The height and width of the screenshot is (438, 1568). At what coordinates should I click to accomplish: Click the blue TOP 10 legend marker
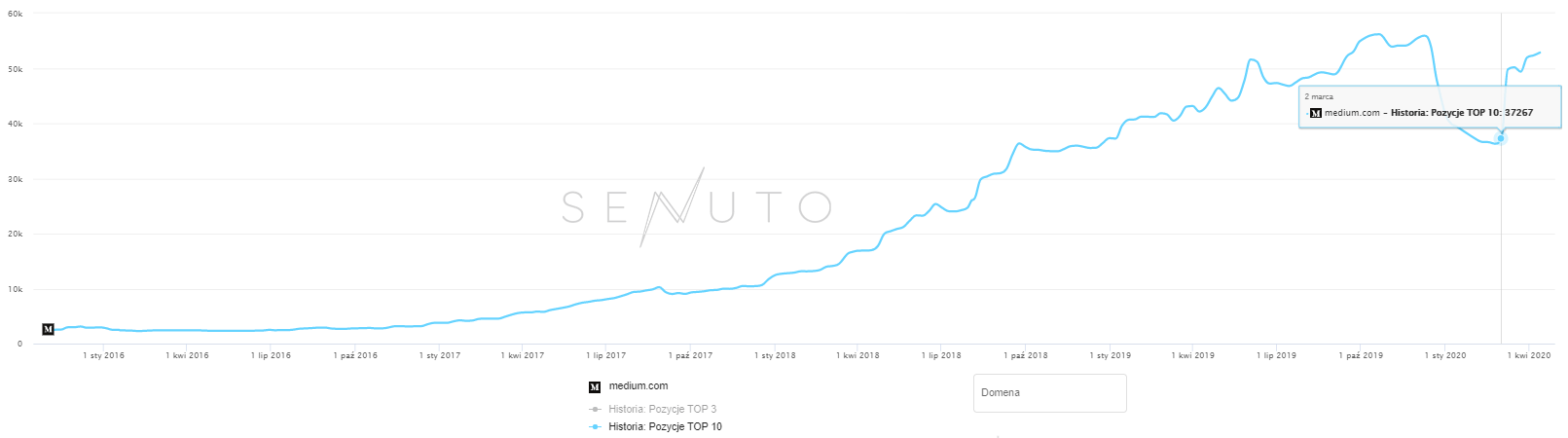pos(595,426)
